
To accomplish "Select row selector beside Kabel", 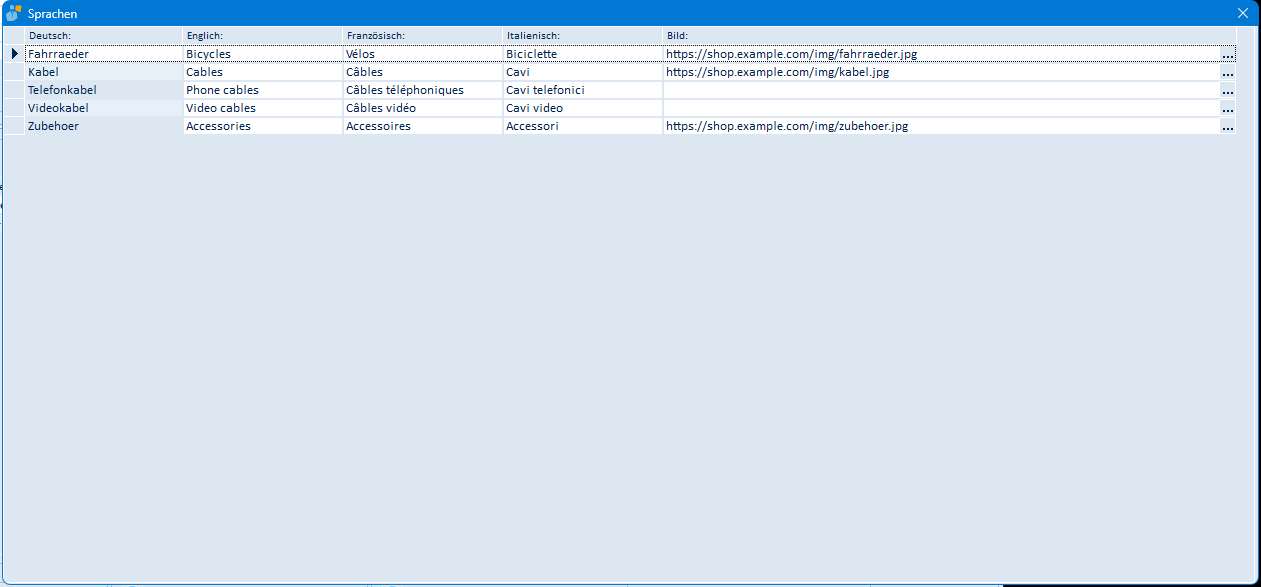I will (14, 72).
